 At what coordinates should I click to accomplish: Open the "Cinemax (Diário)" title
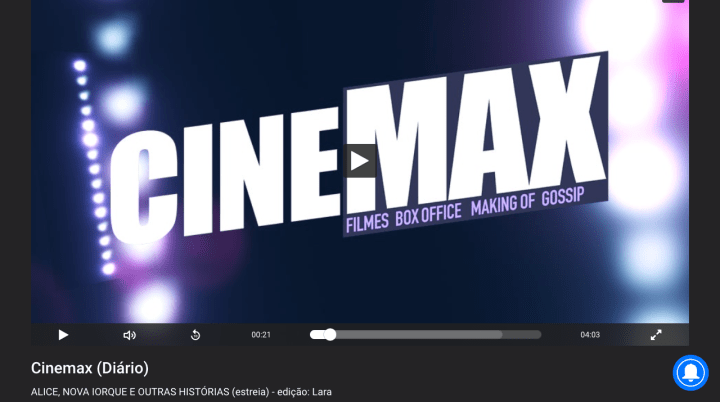click(90, 368)
